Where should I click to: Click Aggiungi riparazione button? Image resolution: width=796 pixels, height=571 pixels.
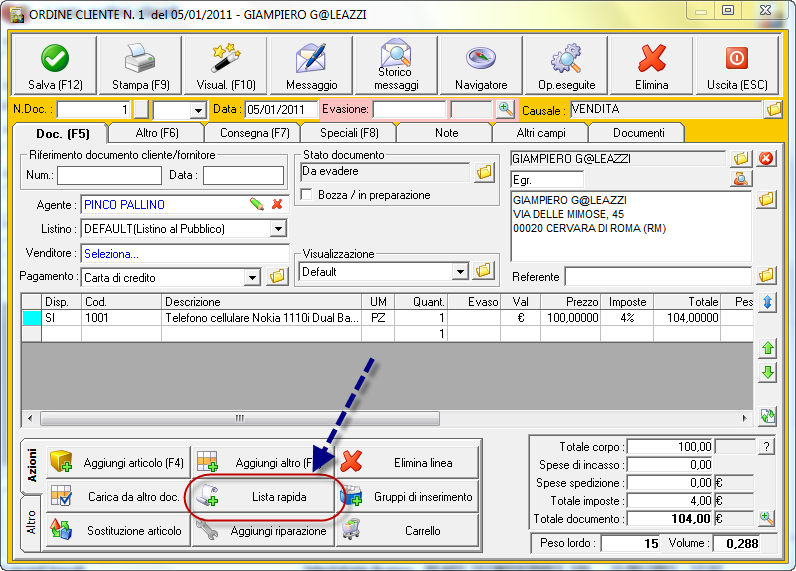[263, 530]
